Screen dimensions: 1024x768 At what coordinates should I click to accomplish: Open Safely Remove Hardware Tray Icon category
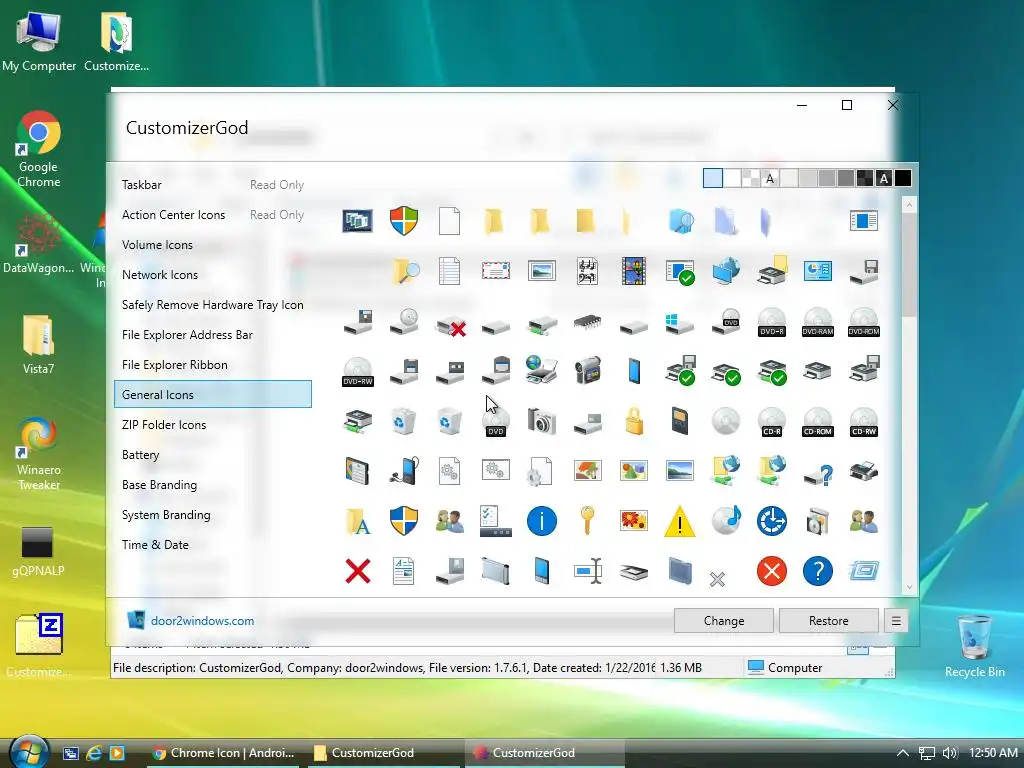(213, 305)
